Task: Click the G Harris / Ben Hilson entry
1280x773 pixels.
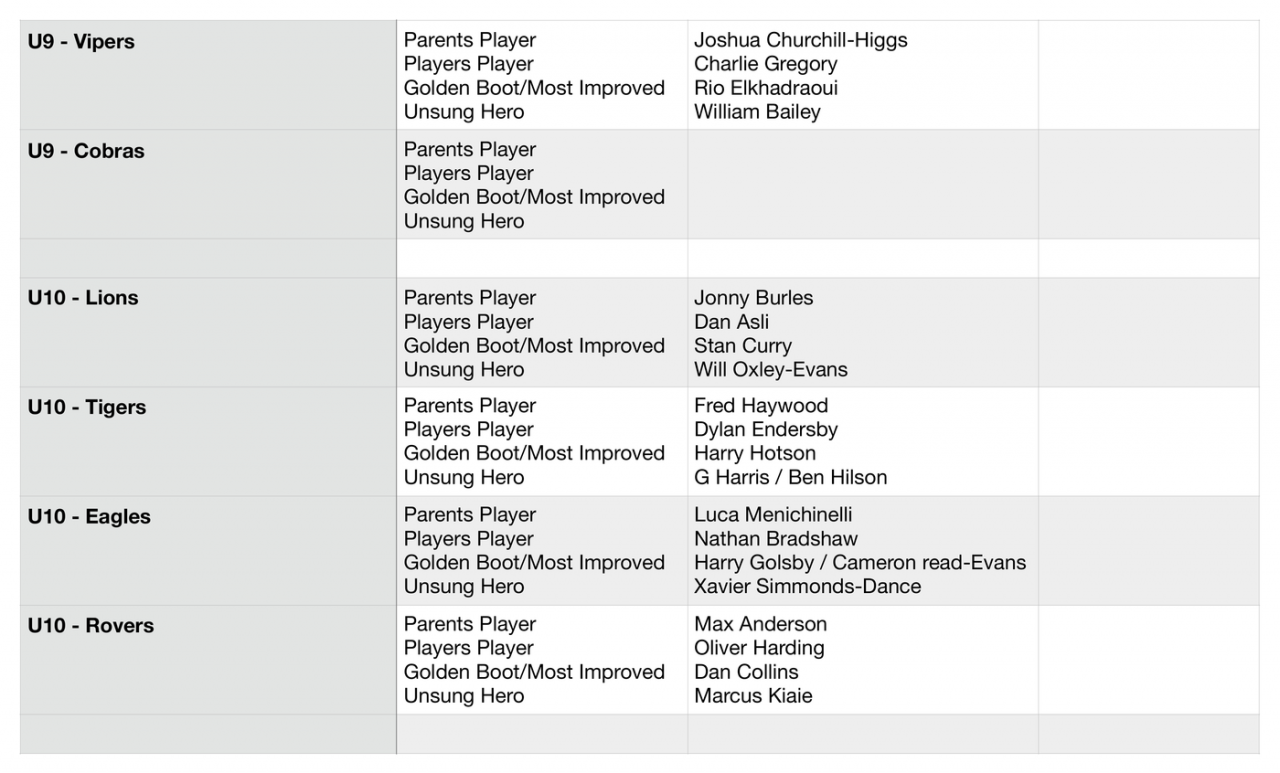Action: (x=790, y=478)
